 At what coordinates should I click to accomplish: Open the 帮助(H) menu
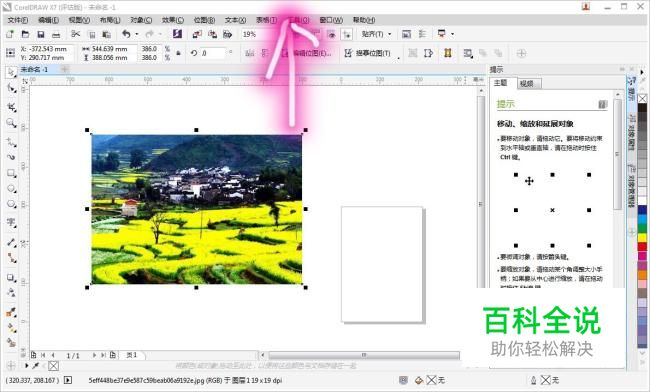[x=364, y=20]
